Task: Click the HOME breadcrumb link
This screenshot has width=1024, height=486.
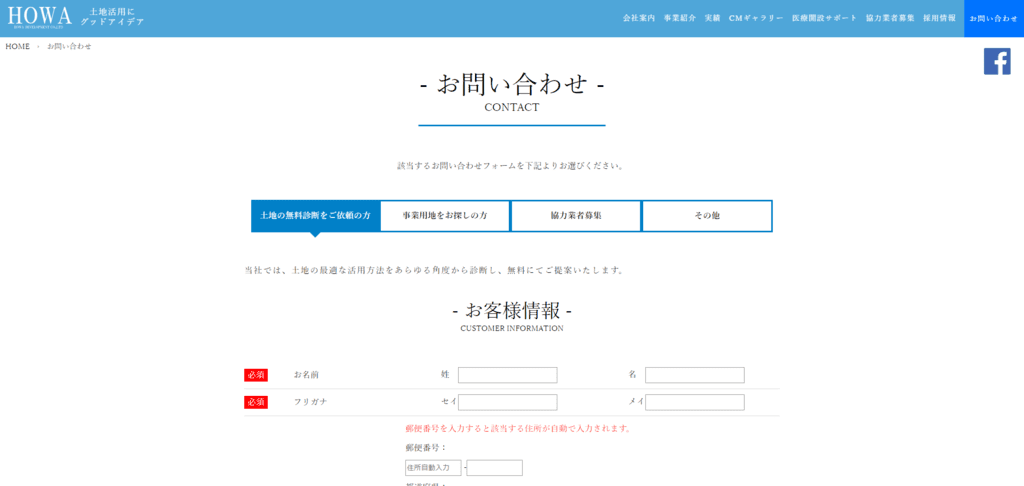Action: (18, 46)
